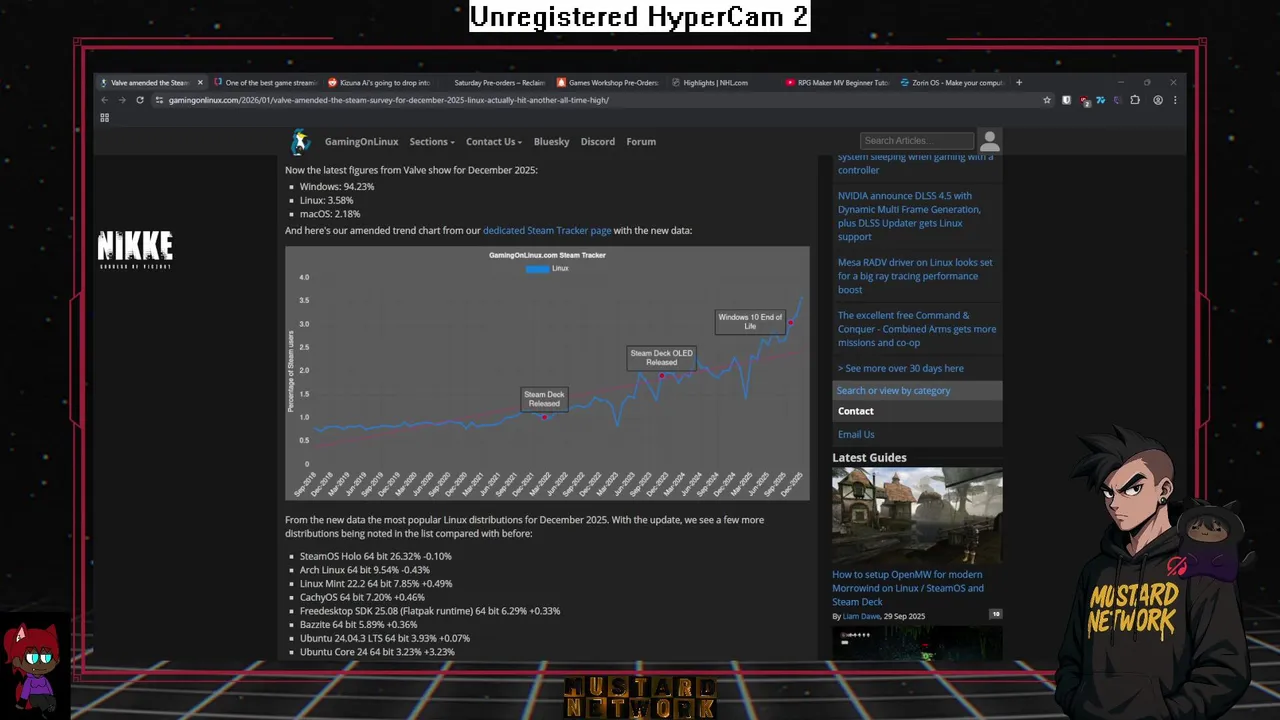
Task: Open the red shield blocker extension icon
Action: point(1084,101)
